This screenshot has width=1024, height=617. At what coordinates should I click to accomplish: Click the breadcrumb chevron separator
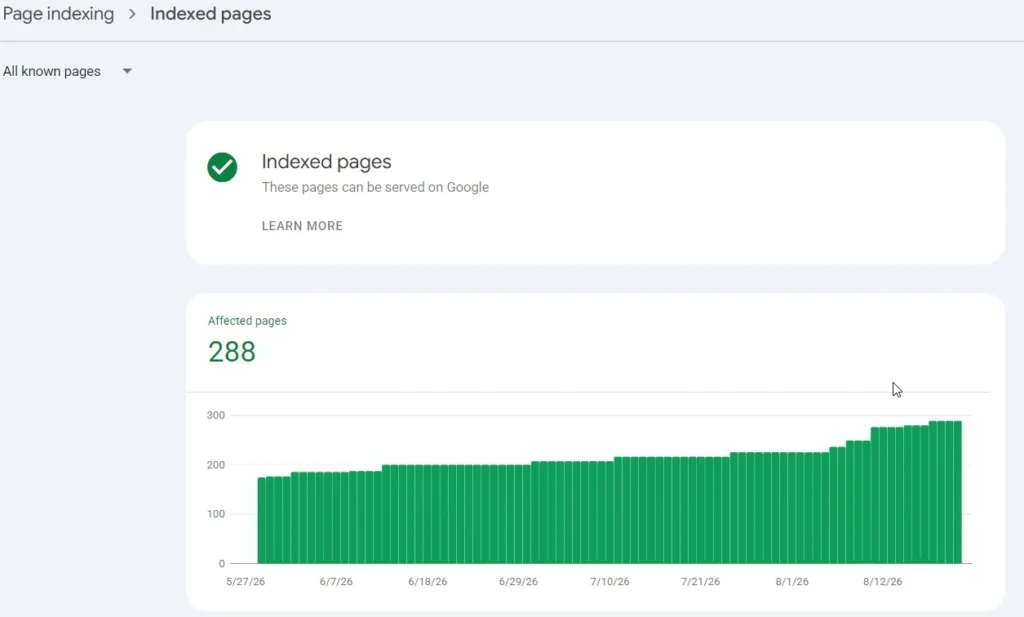132,14
